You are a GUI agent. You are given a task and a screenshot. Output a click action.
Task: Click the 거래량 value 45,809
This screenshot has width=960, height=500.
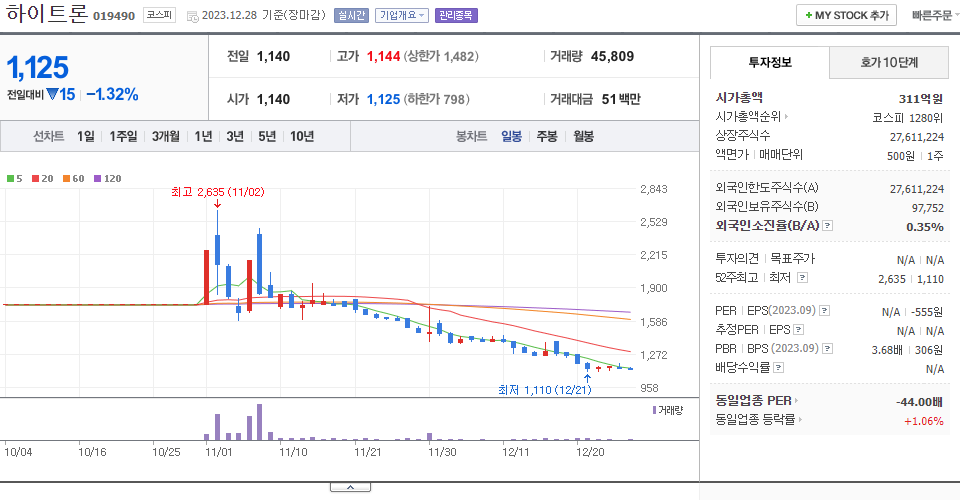pos(612,56)
